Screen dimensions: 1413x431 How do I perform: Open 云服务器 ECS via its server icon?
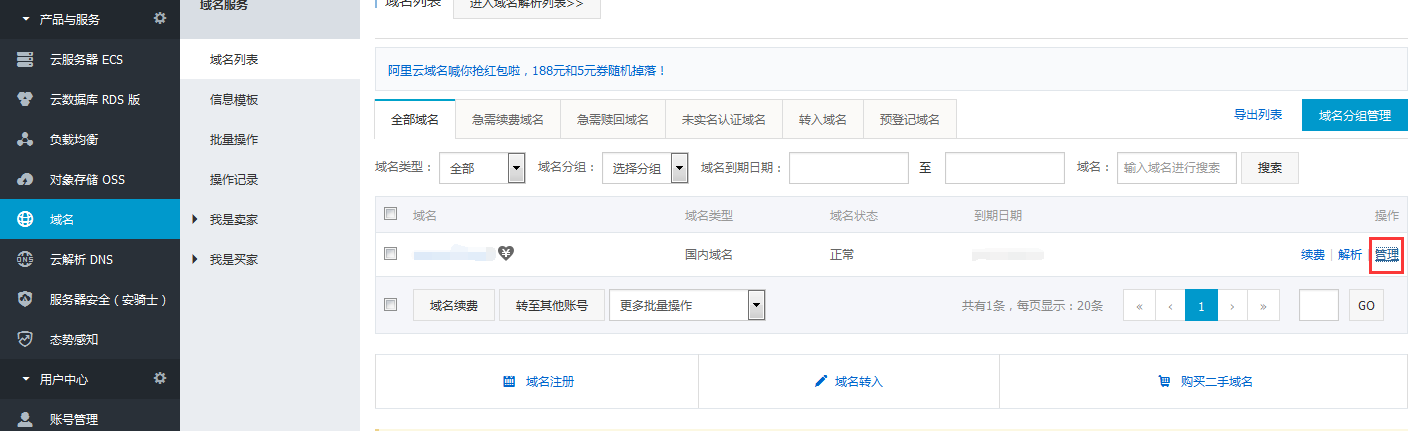point(25,60)
